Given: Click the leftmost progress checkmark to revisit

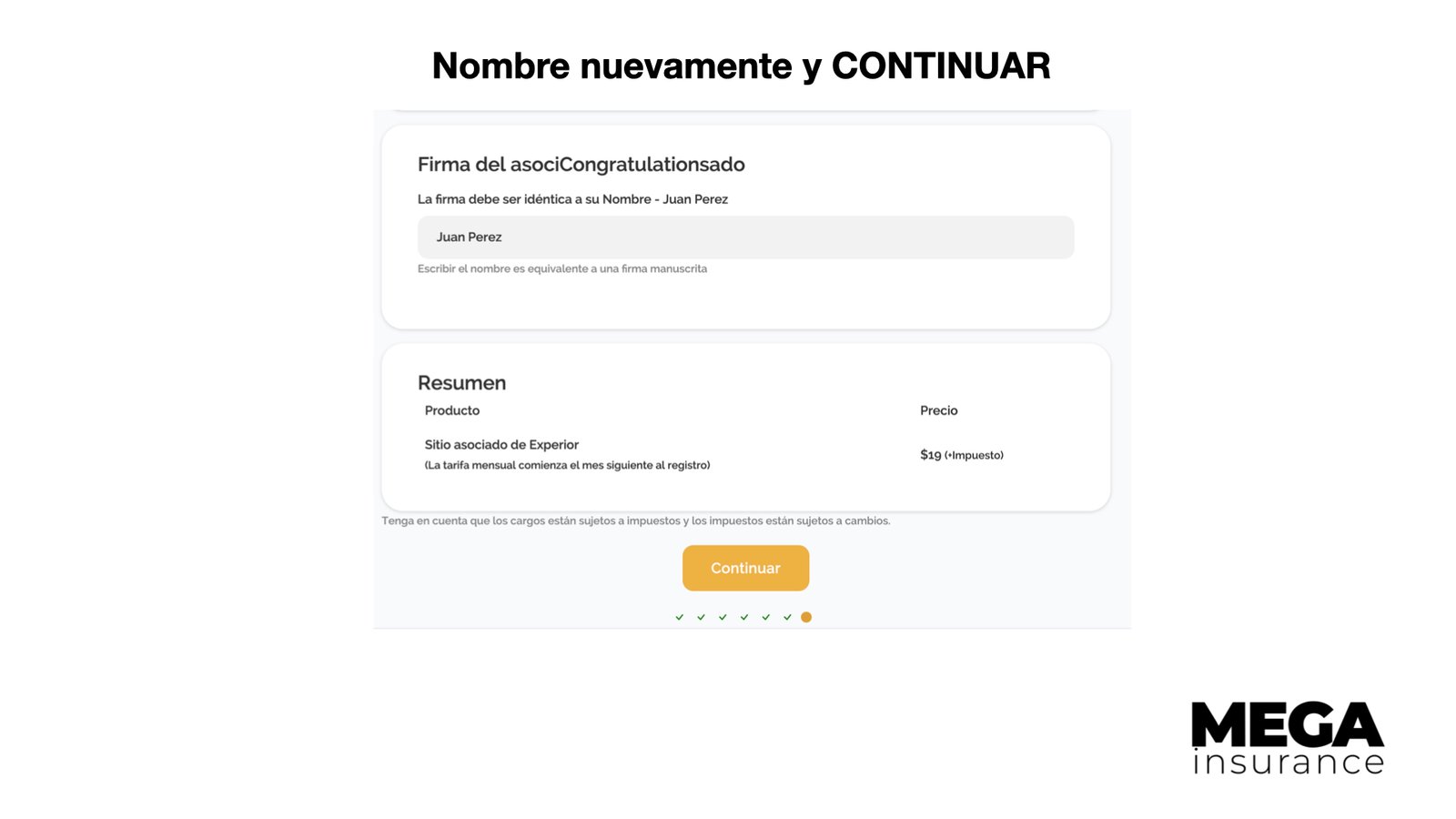Looking at the screenshot, I should [x=680, y=617].
